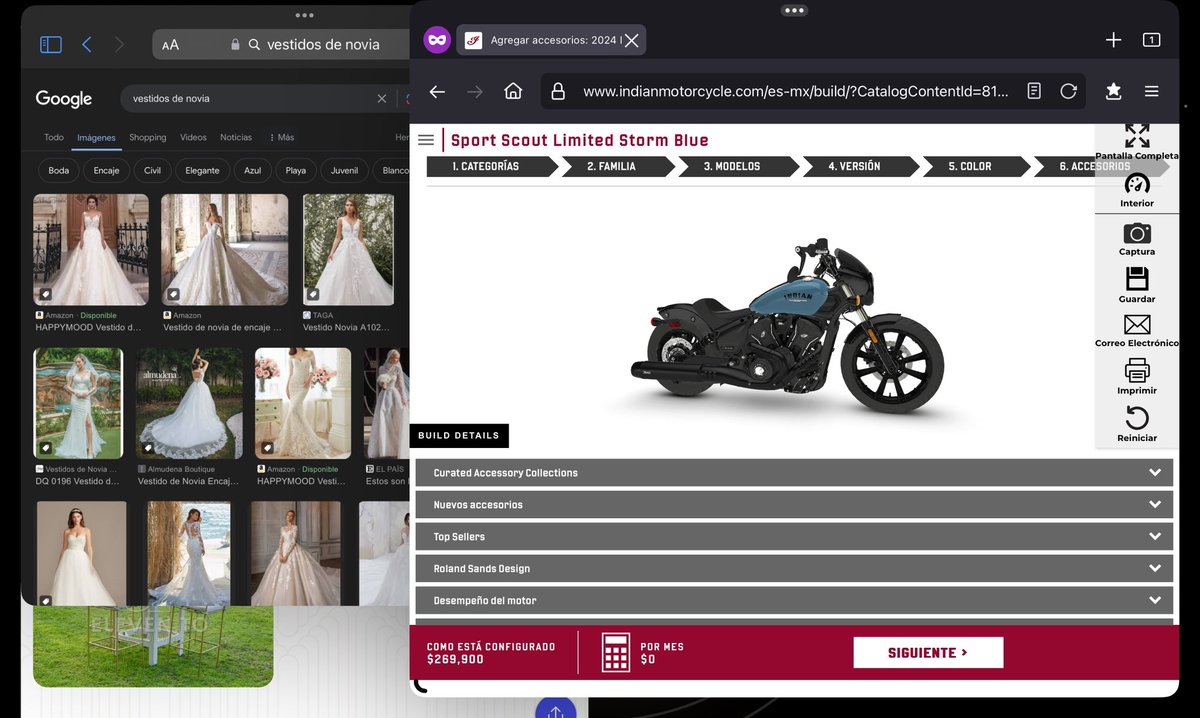The width and height of the screenshot is (1200, 718).
Task: Open HAPPYMOOD Vestido first dress thumbnail
Action: [91, 249]
